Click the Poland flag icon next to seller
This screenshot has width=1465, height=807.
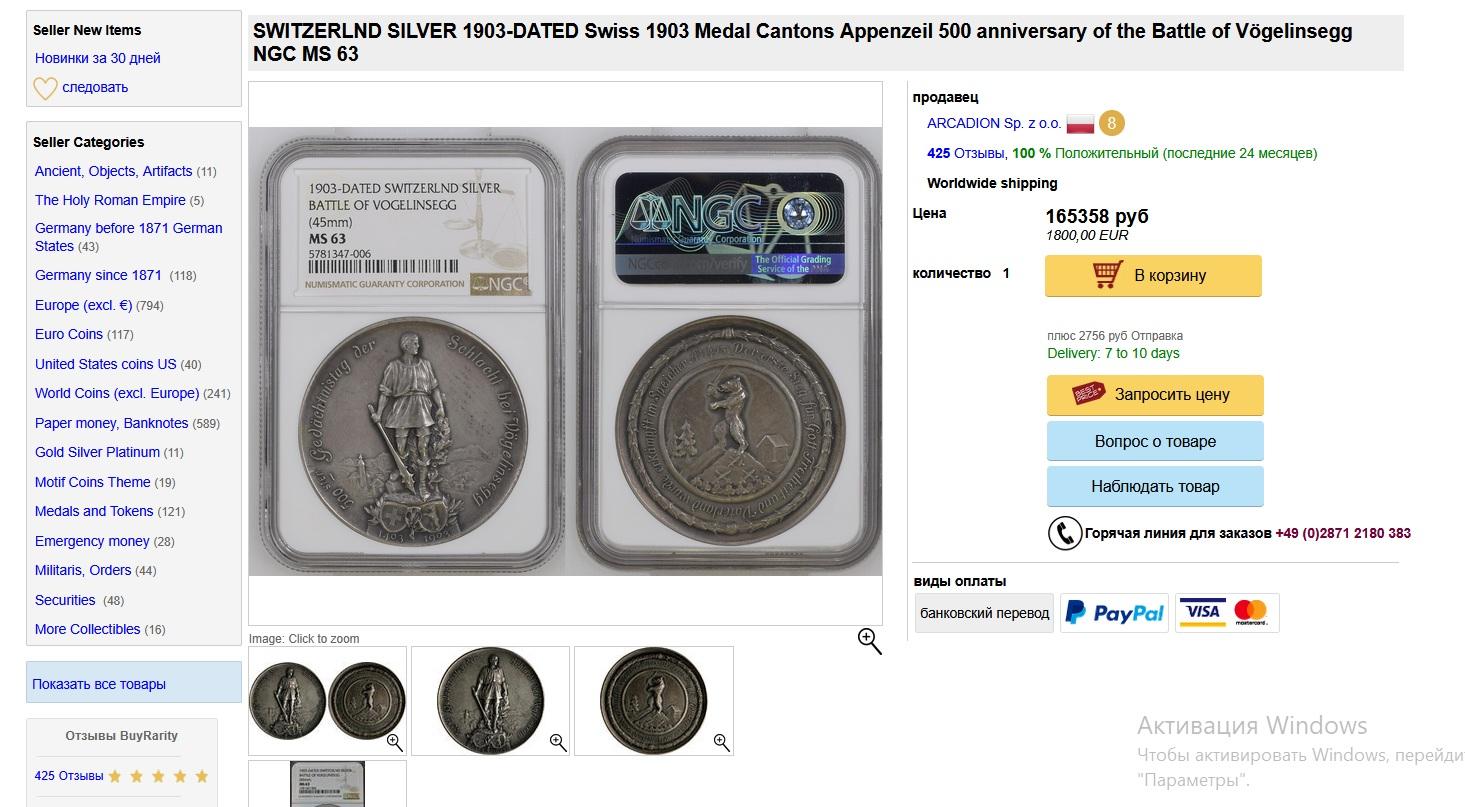click(1080, 124)
